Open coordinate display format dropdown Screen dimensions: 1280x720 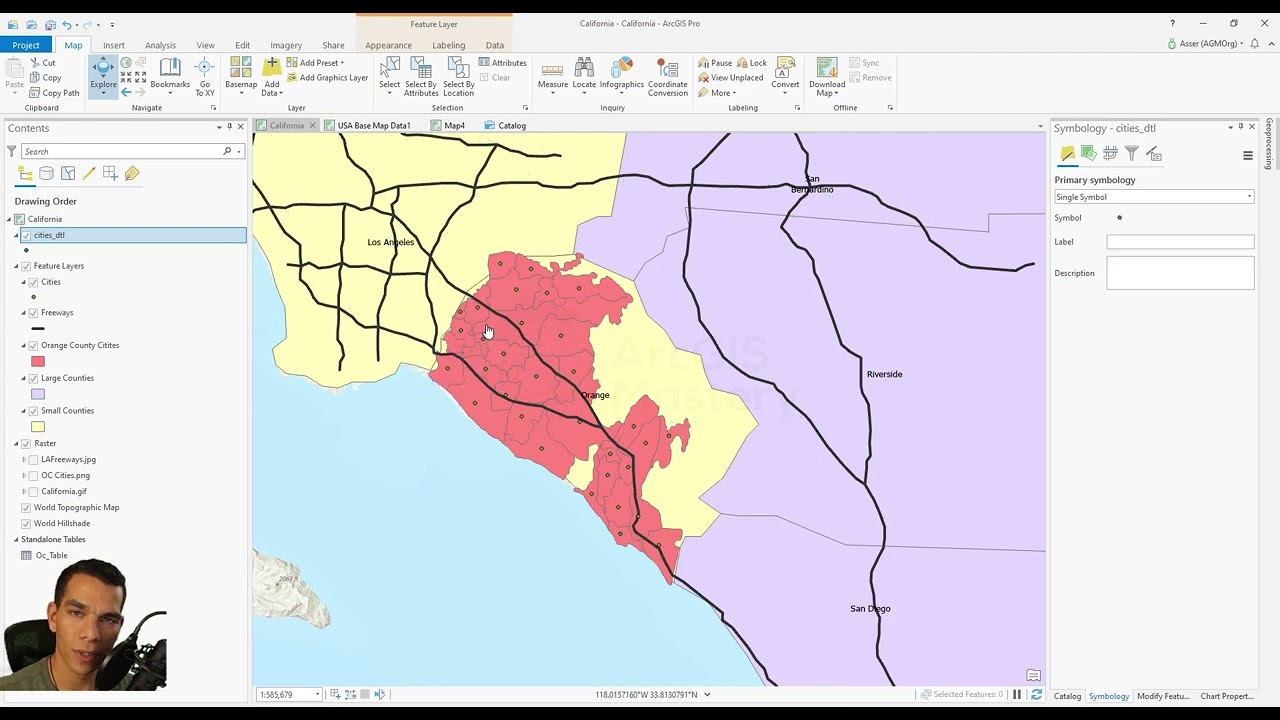[707, 695]
